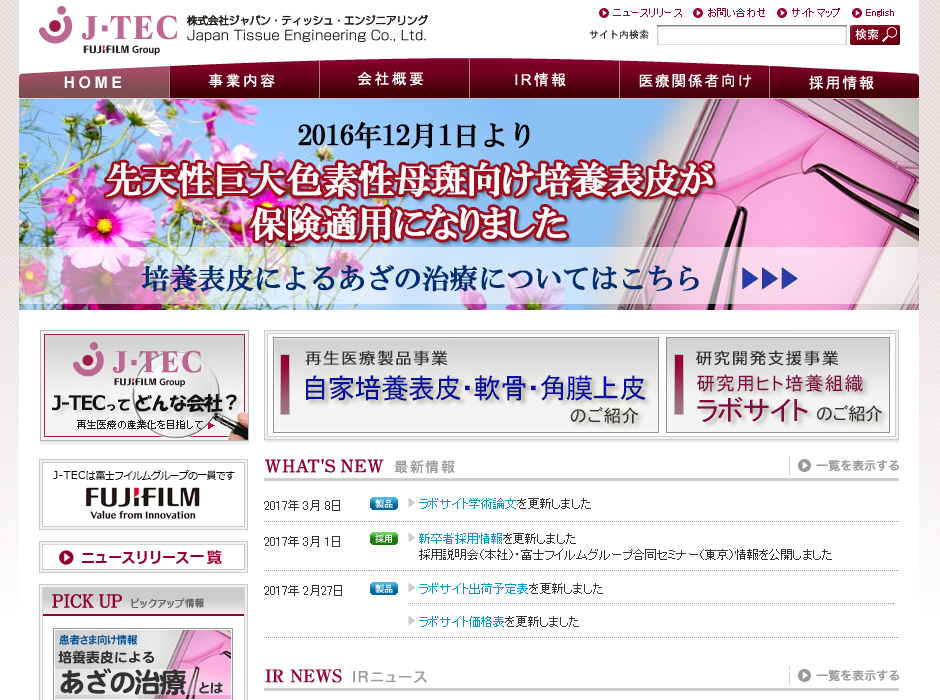Image resolution: width=940 pixels, height=700 pixels.
Task: Open the ラボサイト学術論文 link
Action: pos(467,503)
